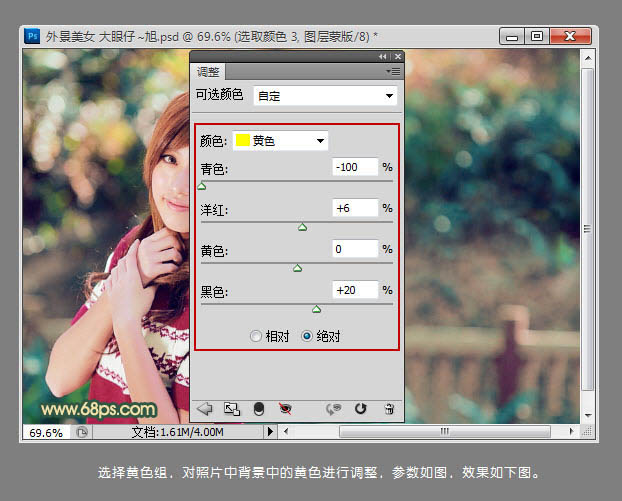Click the 洋红 magenta slider handle
The height and width of the screenshot is (501, 622).
pos(303,227)
